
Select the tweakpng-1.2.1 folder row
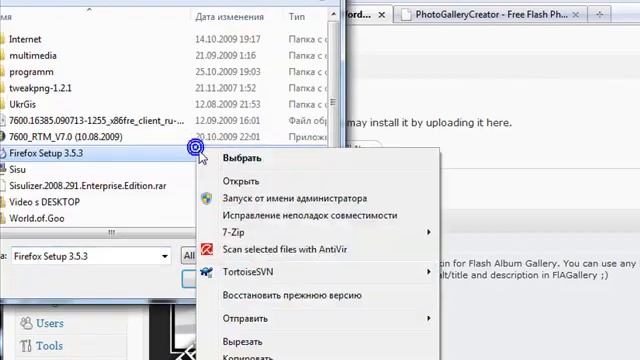coord(163,88)
